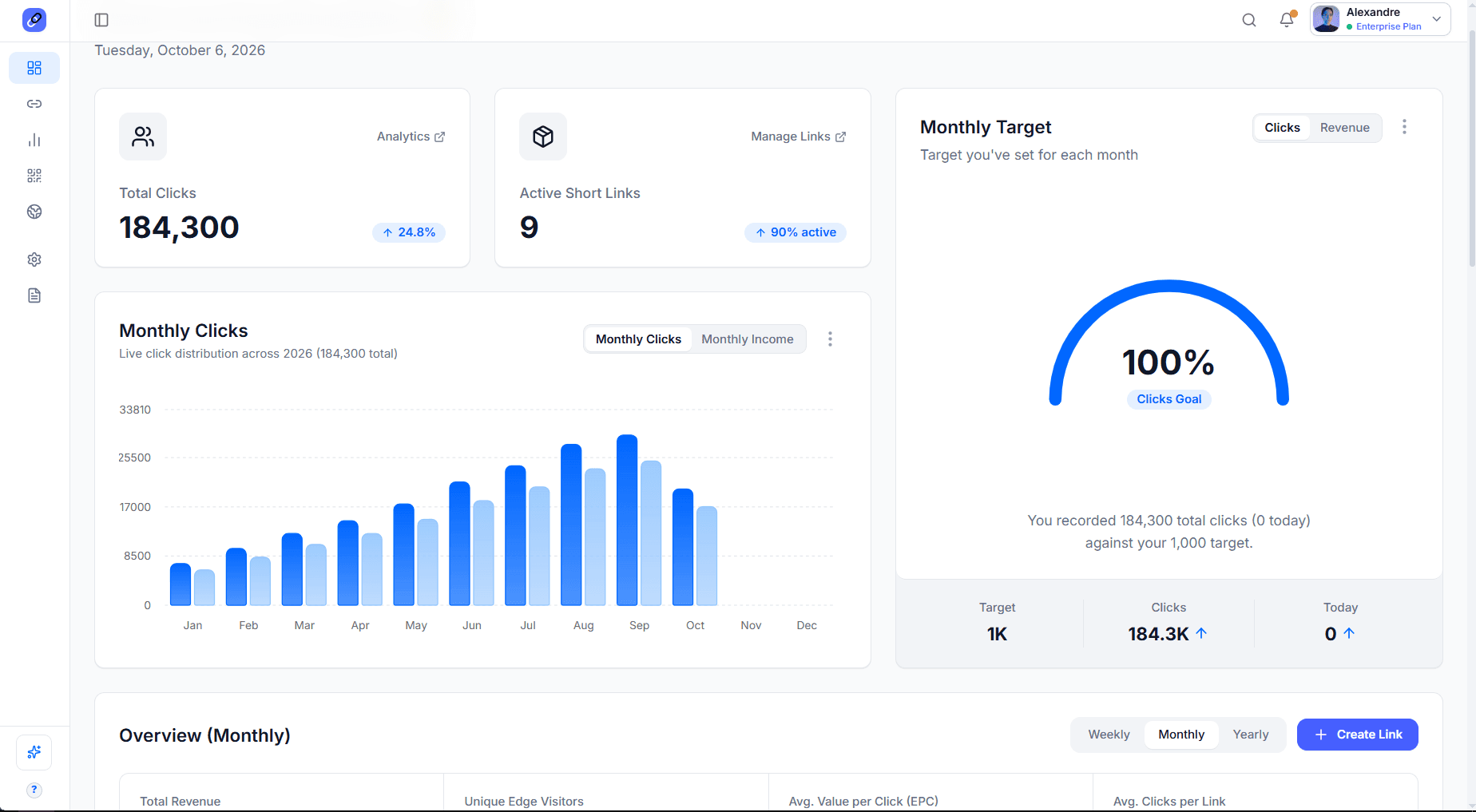1476x812 pixels.
Task: Open Monthly Target three-dot menu
Action: (x=1404, y=127)
